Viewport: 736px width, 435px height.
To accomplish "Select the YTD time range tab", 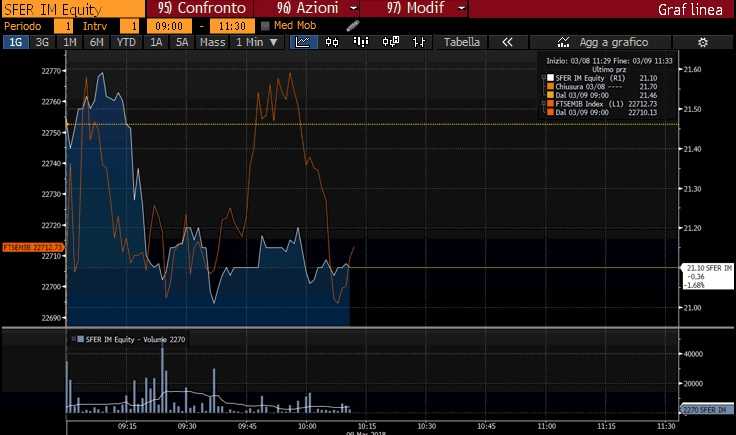I will click(126, 42).
